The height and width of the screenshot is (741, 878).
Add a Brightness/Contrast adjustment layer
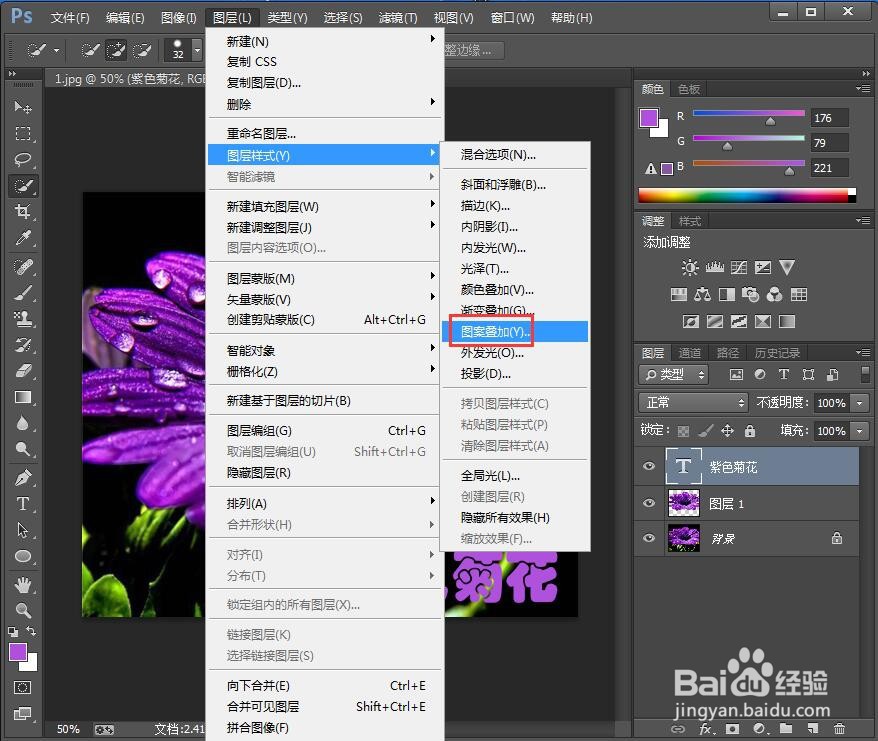(688, 268)
